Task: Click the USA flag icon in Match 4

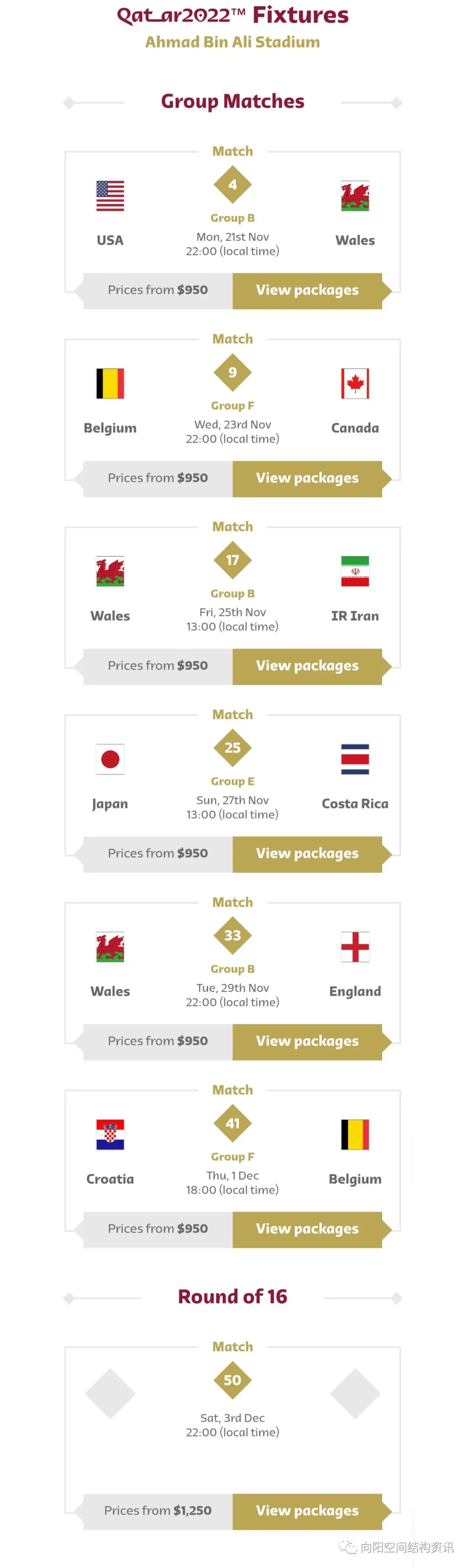Action: 110,196
